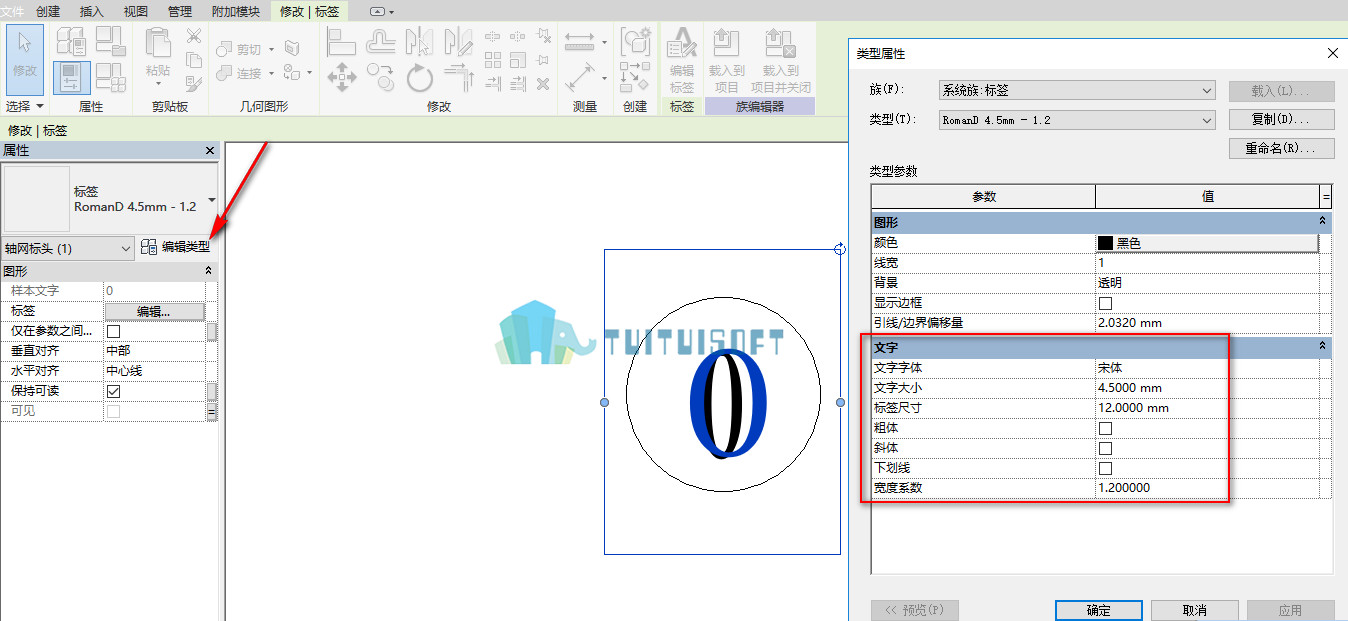Select Mirror - Draw Axis icon
The image size is (1348, 621).
click(458, 42)
